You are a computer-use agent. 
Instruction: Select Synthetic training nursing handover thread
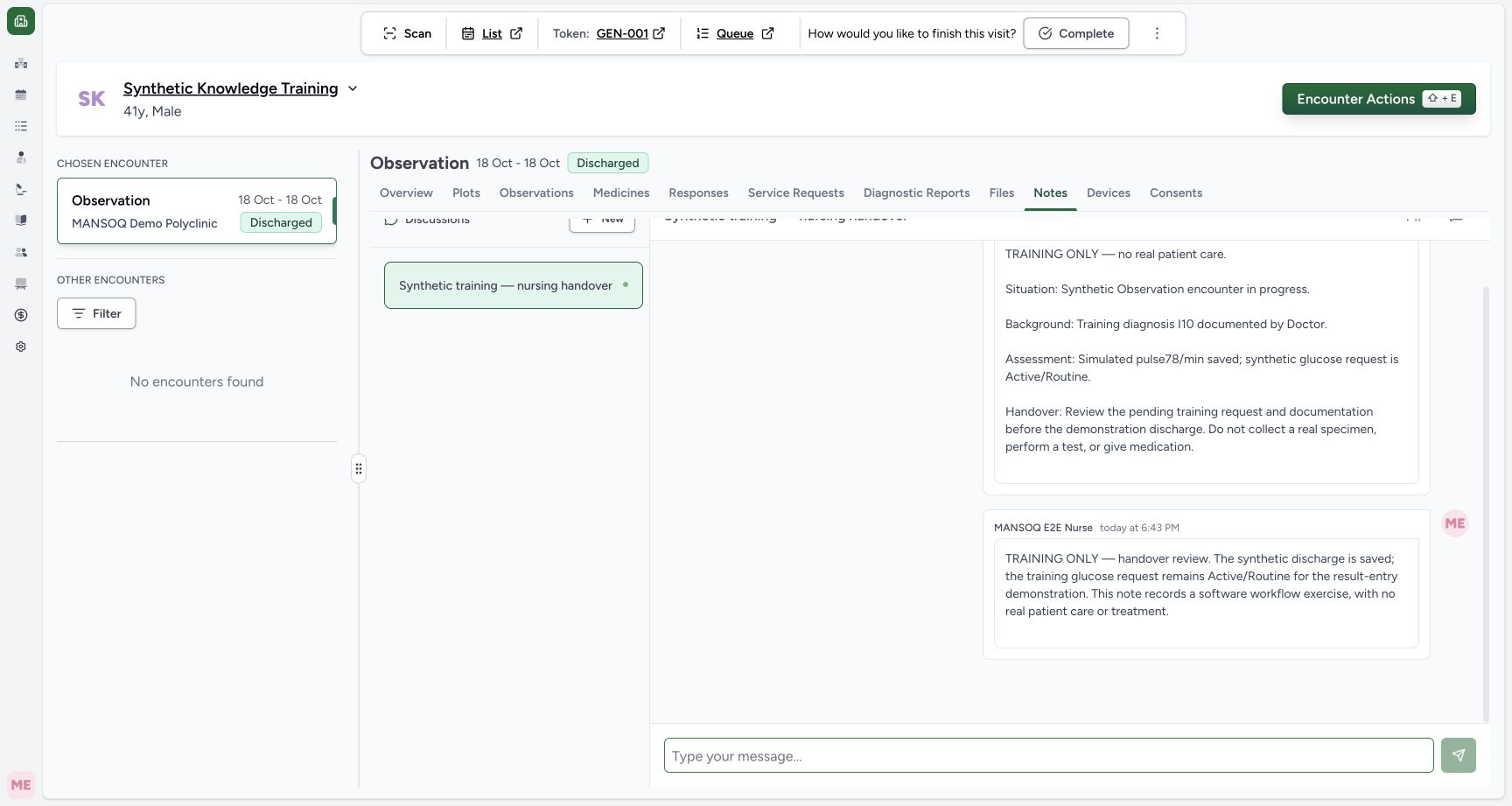click(x=514, y=285)
